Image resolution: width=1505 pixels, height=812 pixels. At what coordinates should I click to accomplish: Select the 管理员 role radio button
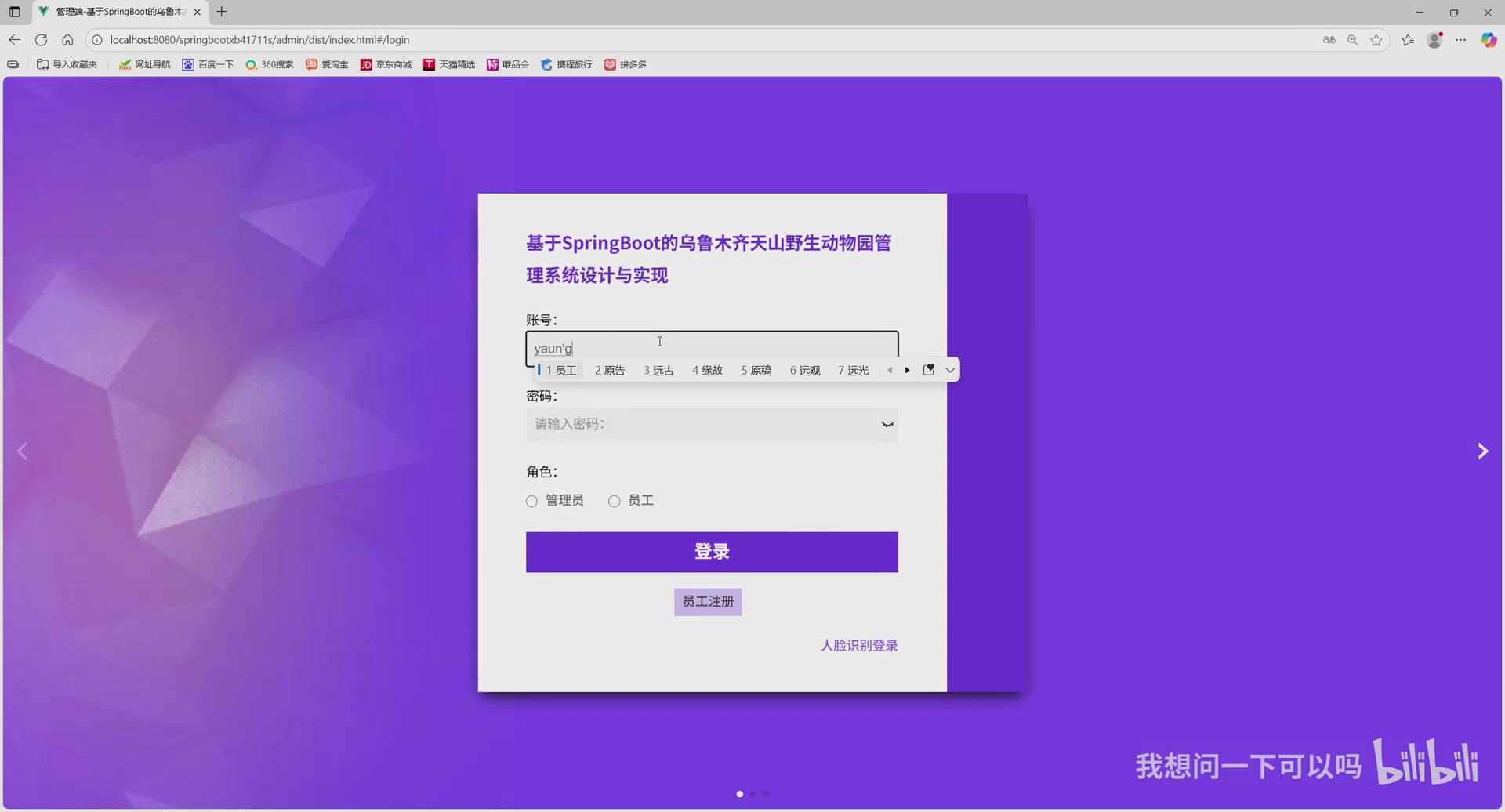click(531, 501)
